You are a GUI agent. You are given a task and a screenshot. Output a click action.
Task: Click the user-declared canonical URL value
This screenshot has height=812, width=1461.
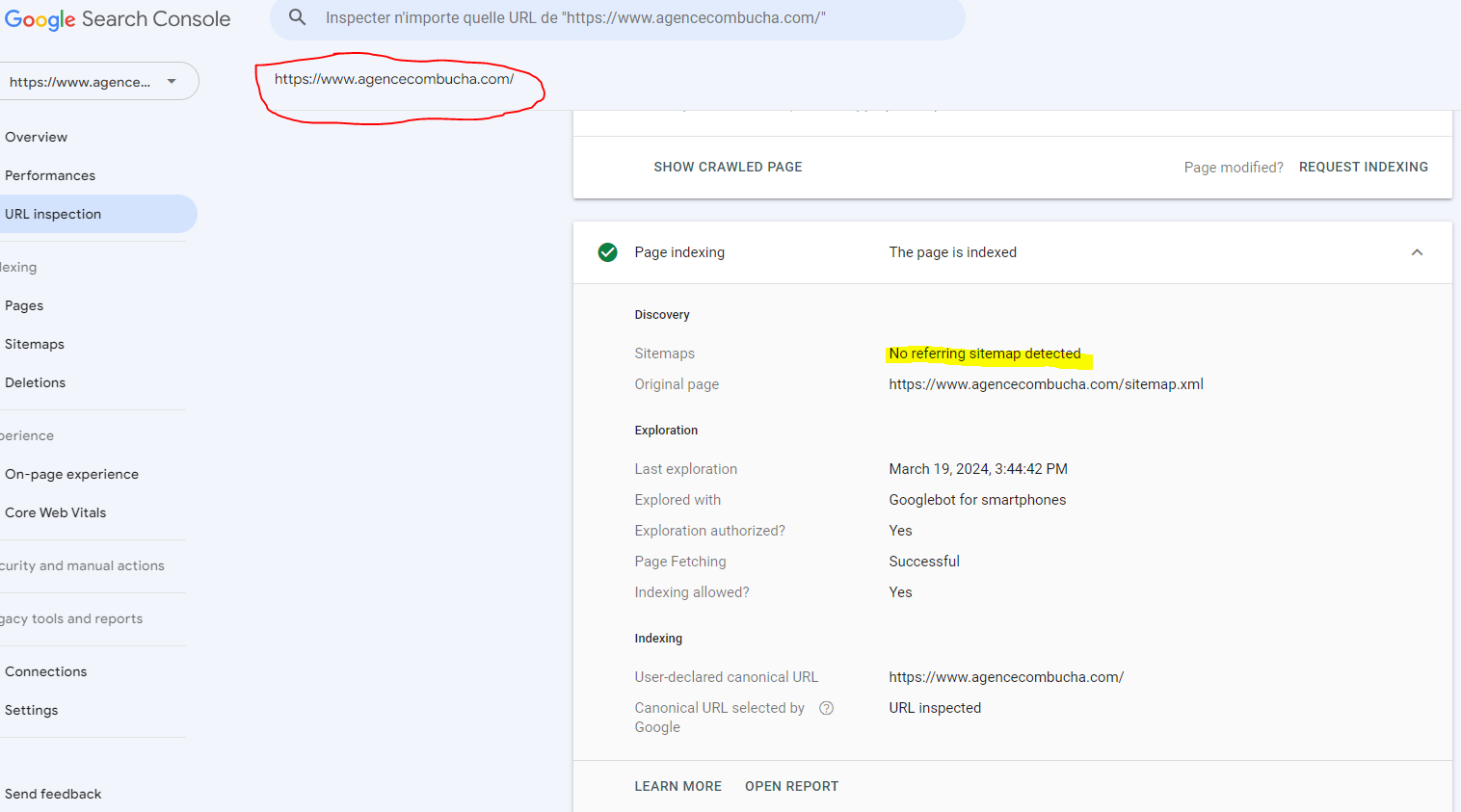pyautogui.click(x=1006, y=677)
